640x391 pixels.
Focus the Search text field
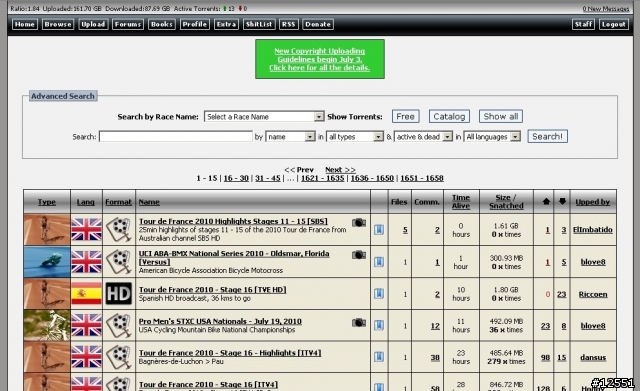coord(176,136)
